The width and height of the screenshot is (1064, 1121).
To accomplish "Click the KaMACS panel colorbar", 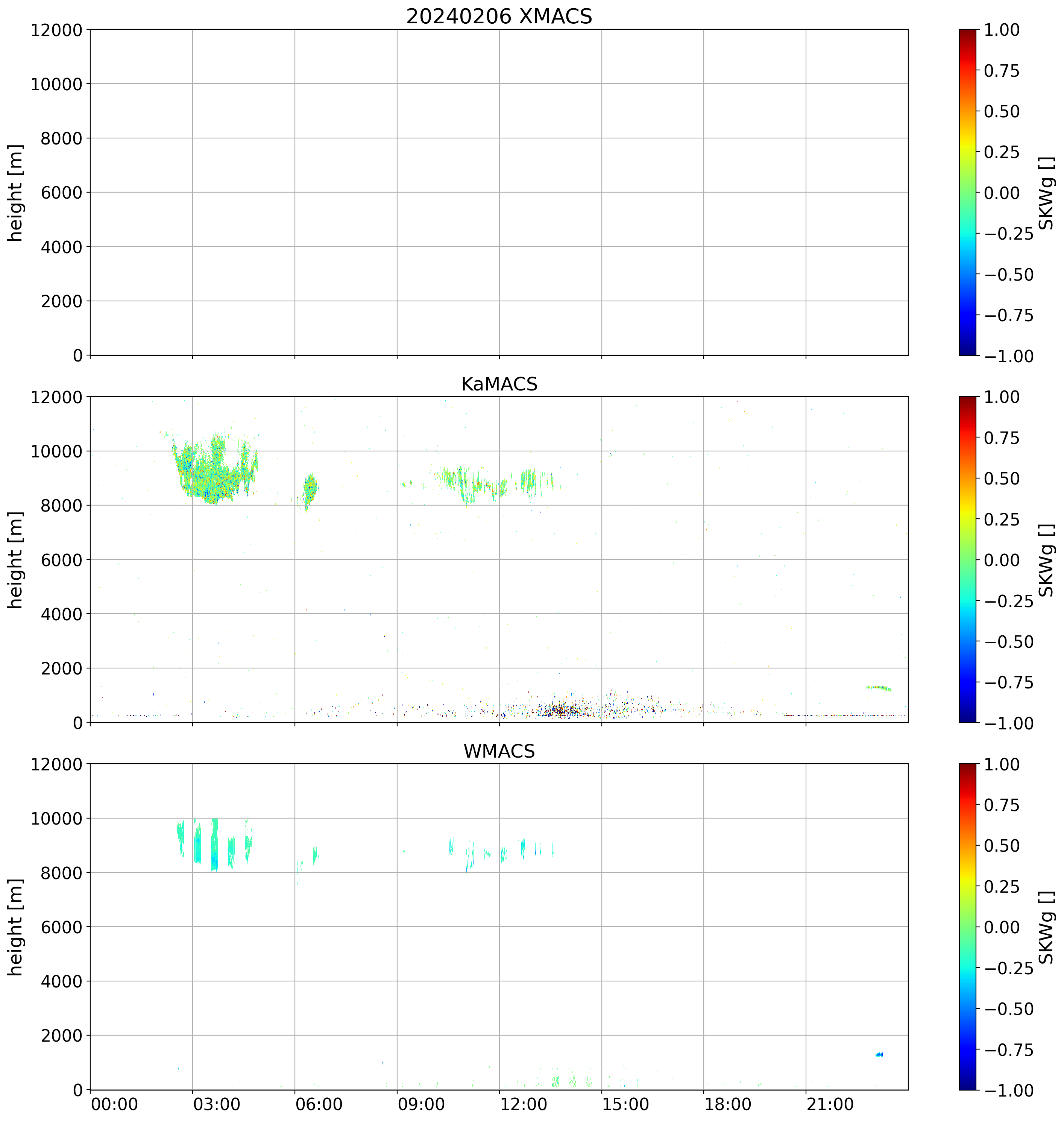I will (x=968, y=559).
